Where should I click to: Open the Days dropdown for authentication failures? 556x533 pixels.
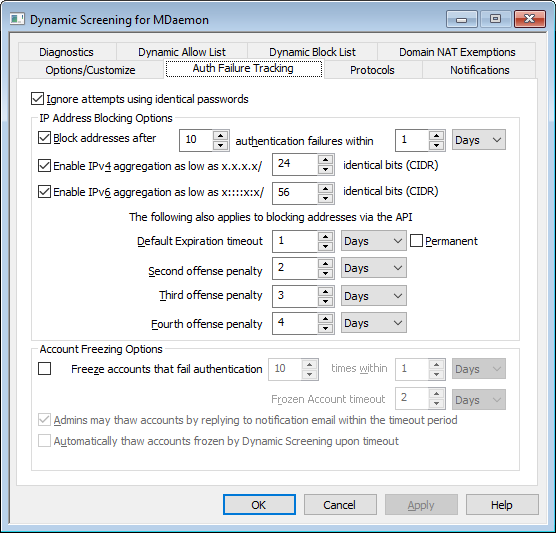[479, 140]
